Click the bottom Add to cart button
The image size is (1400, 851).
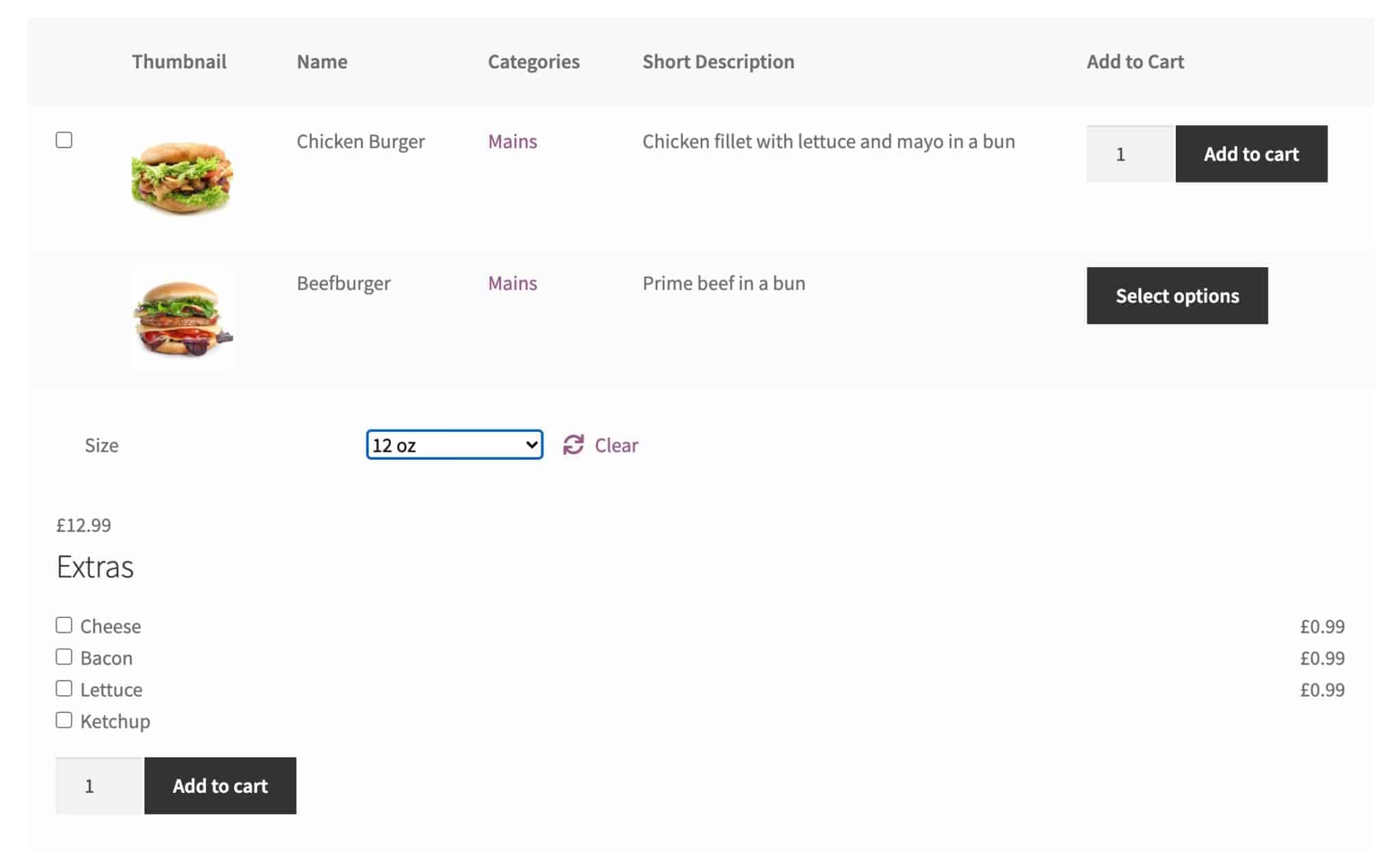[220, 785]
